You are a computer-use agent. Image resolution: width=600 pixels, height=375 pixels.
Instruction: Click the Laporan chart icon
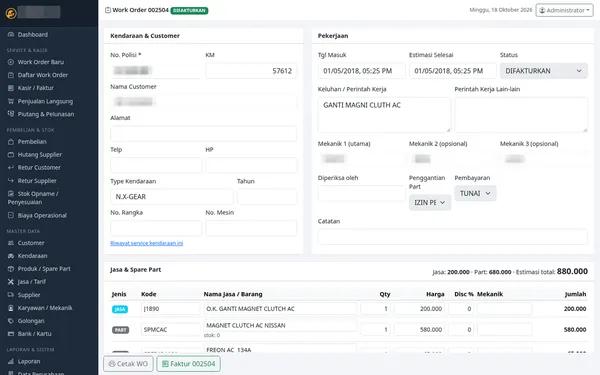pos(11,361)
